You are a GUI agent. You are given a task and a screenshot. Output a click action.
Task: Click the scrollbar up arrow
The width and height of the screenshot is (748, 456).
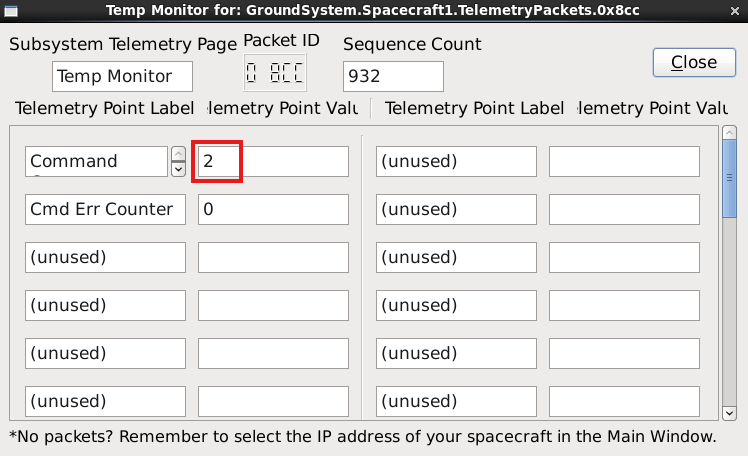pyautogui.click(x=729, y=134)
